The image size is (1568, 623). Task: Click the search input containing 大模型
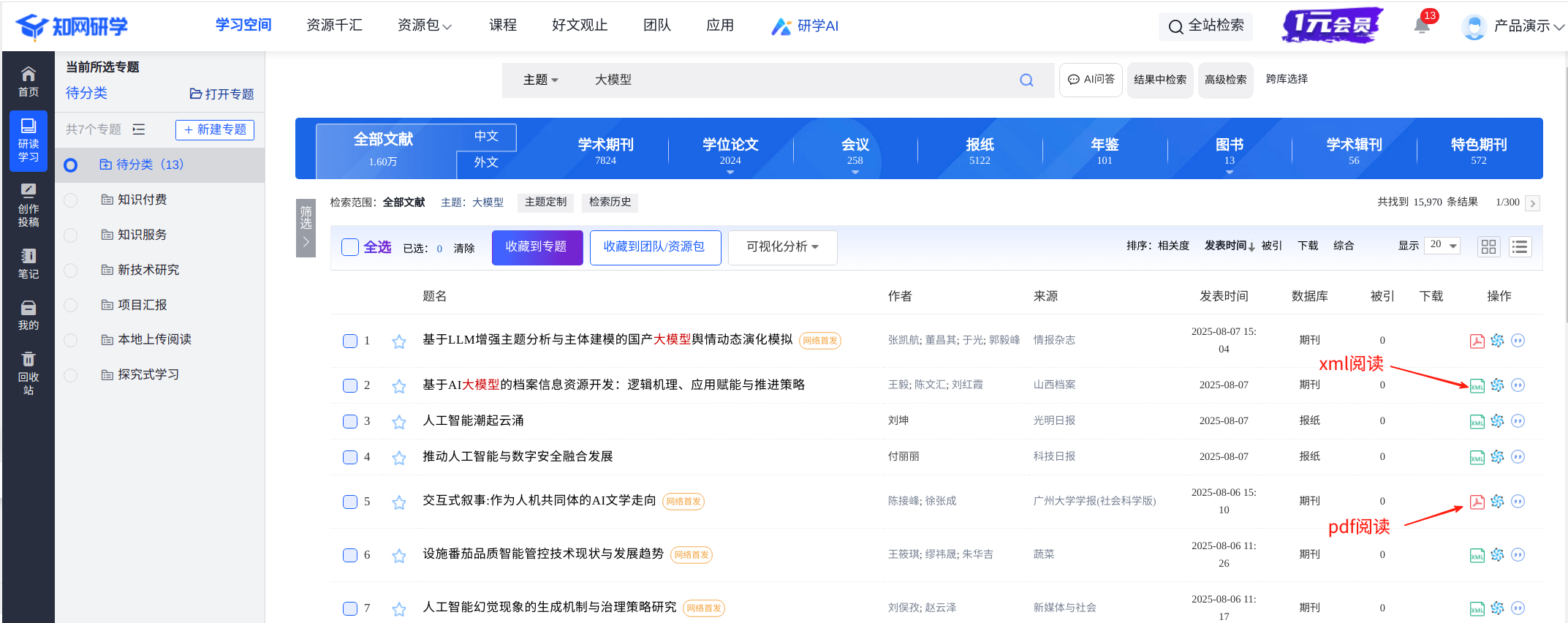[797, 80]
